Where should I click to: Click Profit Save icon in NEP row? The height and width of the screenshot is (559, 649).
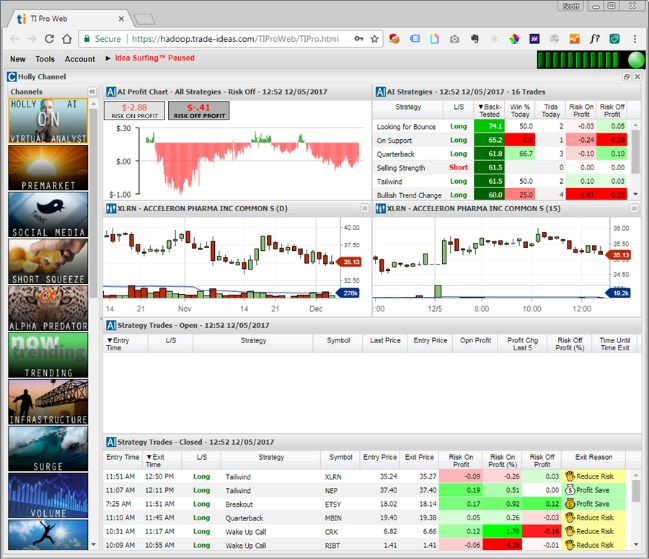(570, 490)
